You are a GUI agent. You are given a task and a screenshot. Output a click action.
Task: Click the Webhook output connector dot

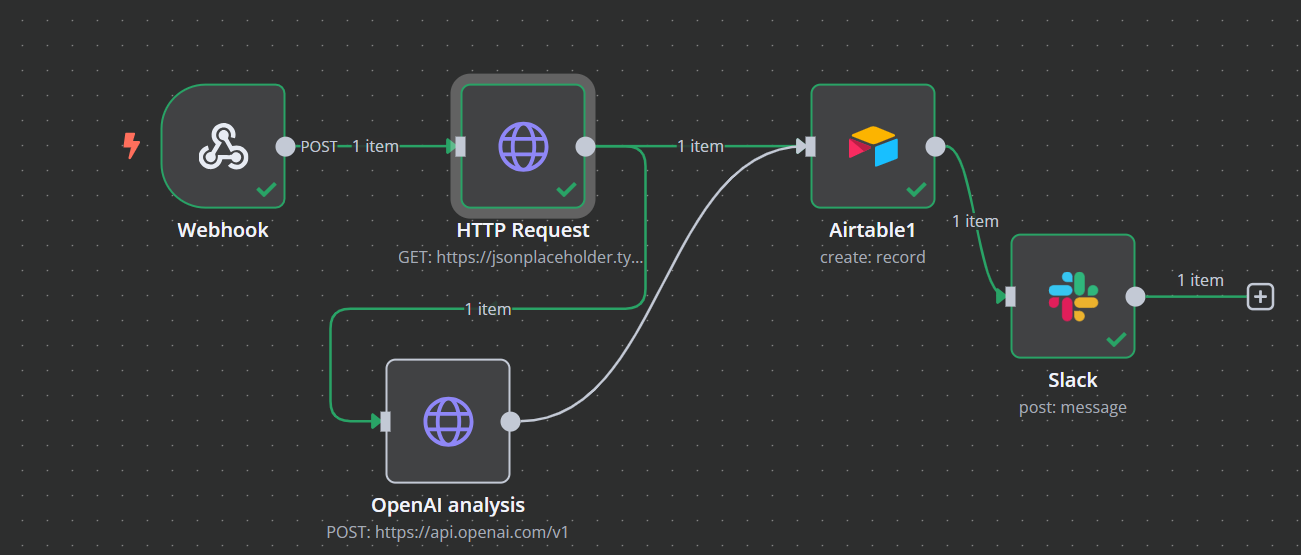[285, 147]
